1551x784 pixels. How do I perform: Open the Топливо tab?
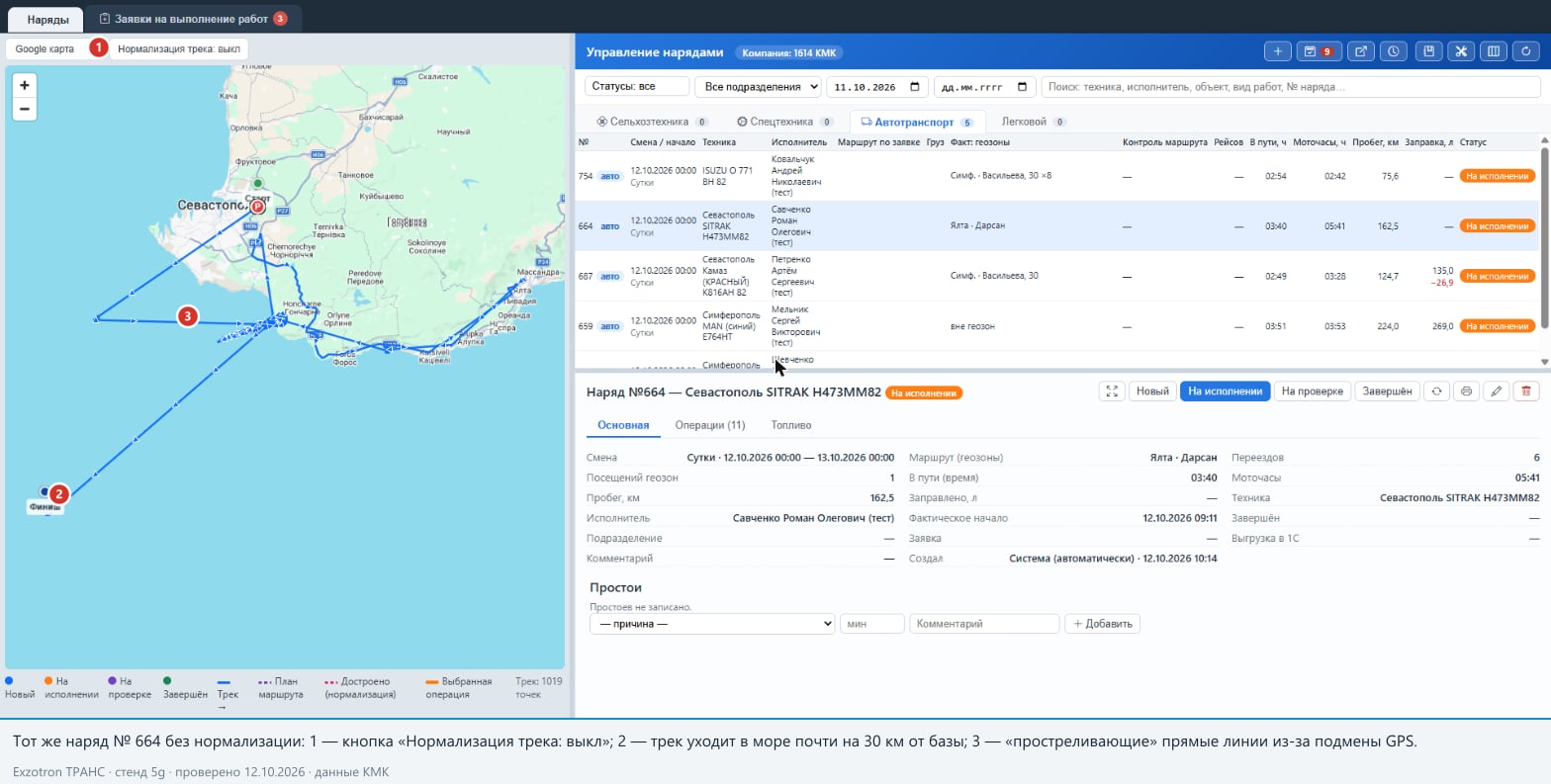point(791,425)
